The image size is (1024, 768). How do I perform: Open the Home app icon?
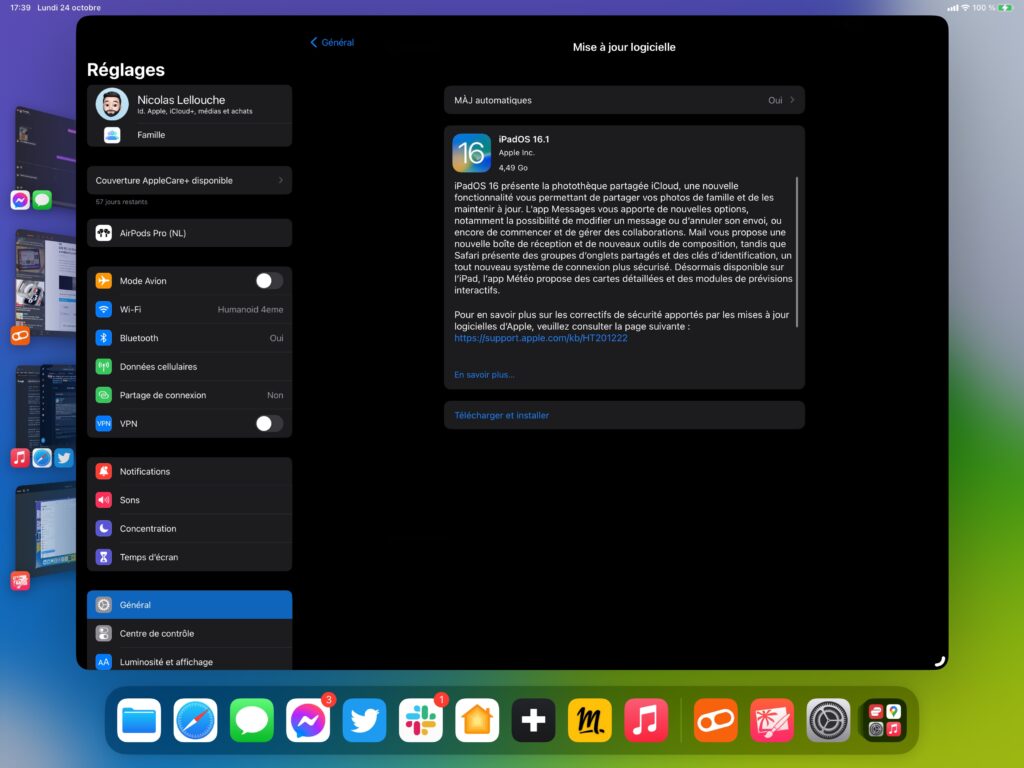[x=477, y=720]
